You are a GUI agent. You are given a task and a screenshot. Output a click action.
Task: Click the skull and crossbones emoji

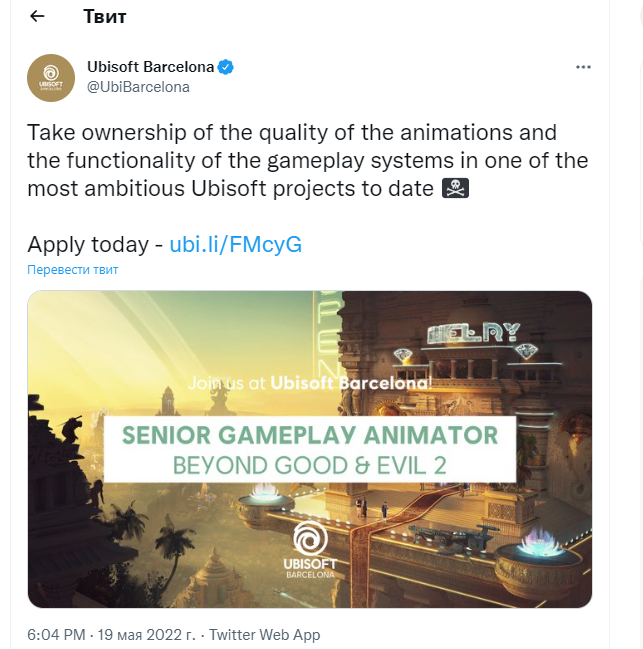455,188
